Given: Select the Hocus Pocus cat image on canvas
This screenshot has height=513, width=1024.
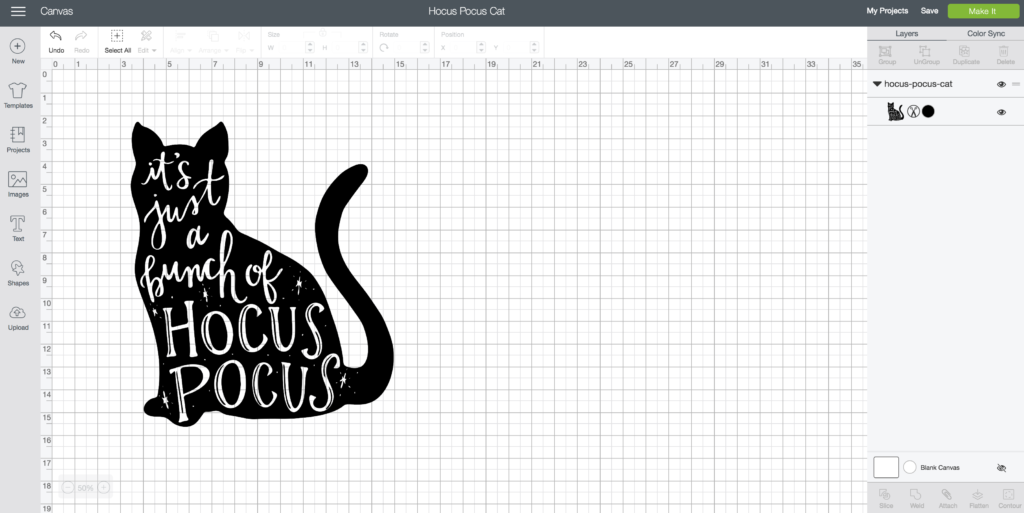Looking at the screenshot, I should point(261,274).
